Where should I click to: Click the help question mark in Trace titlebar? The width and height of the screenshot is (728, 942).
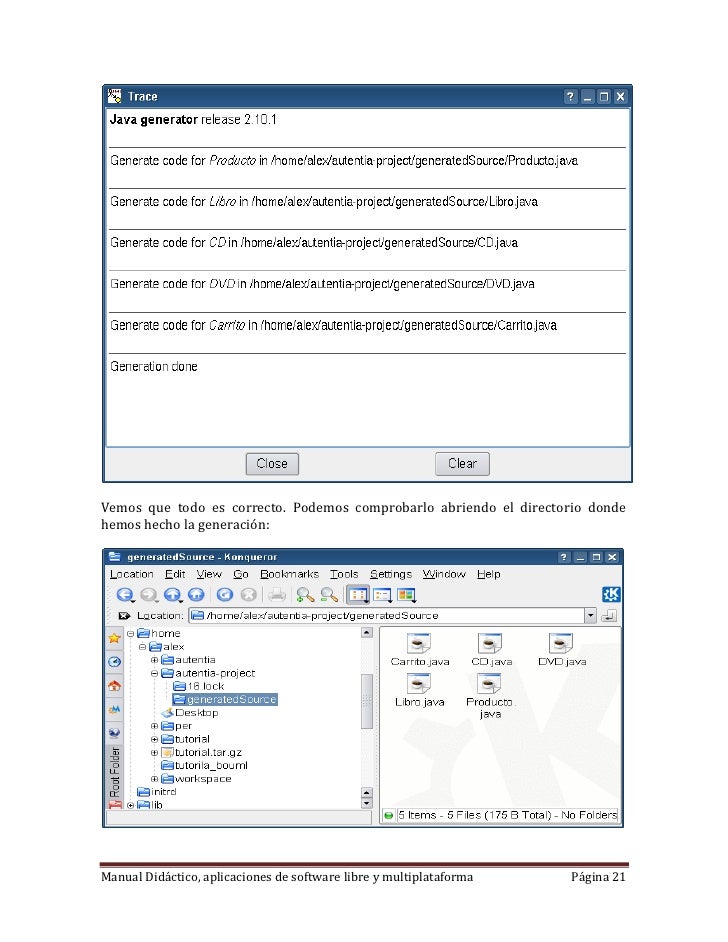[571, 97]
